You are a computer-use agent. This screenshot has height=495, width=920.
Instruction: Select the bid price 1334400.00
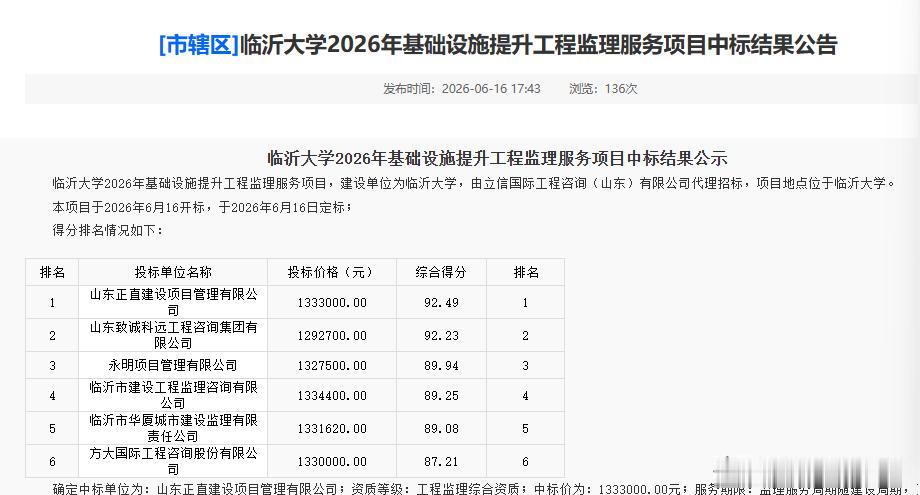[332, 396]
